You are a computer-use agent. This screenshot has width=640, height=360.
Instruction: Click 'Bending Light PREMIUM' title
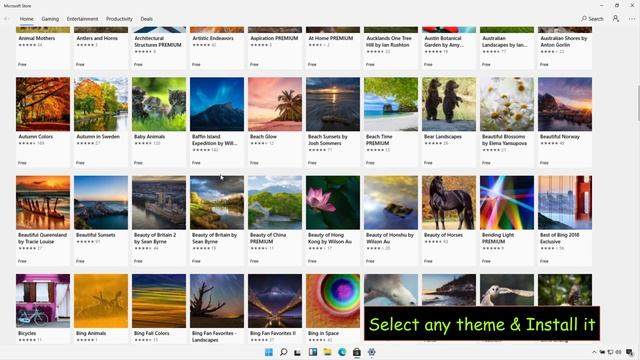tap(498, 238)
